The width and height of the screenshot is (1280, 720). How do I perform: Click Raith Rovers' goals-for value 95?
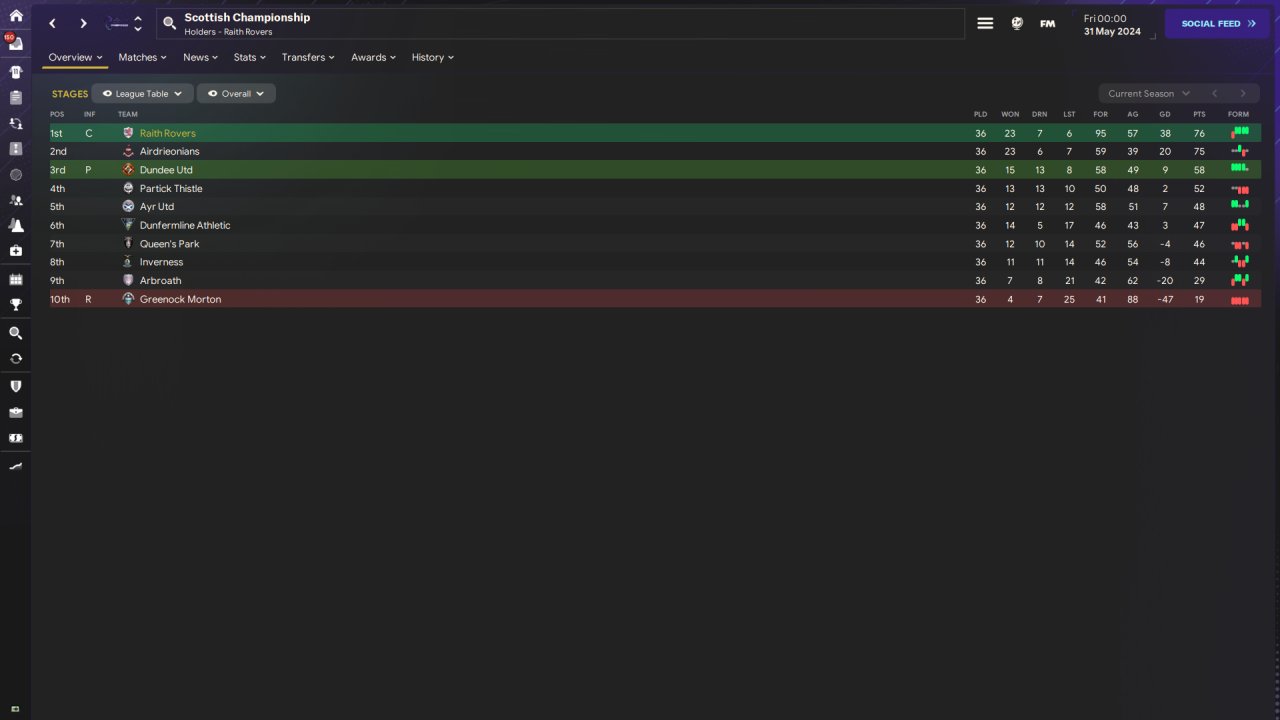(1100, 133)
